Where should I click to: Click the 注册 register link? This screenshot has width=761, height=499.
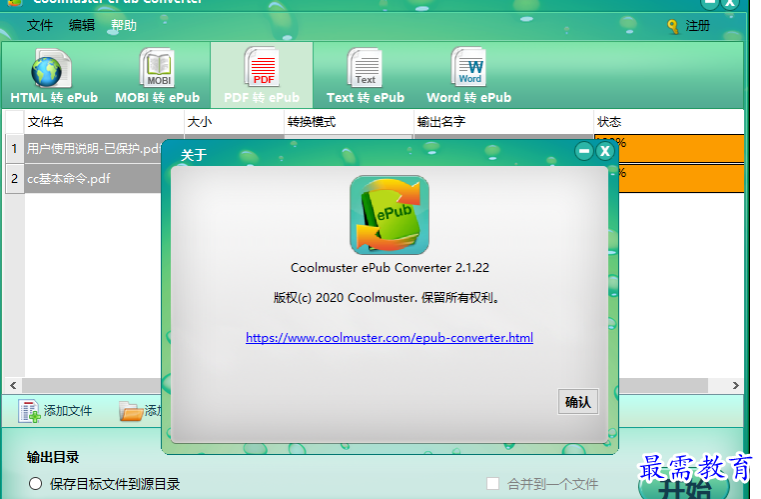(697, 26)
